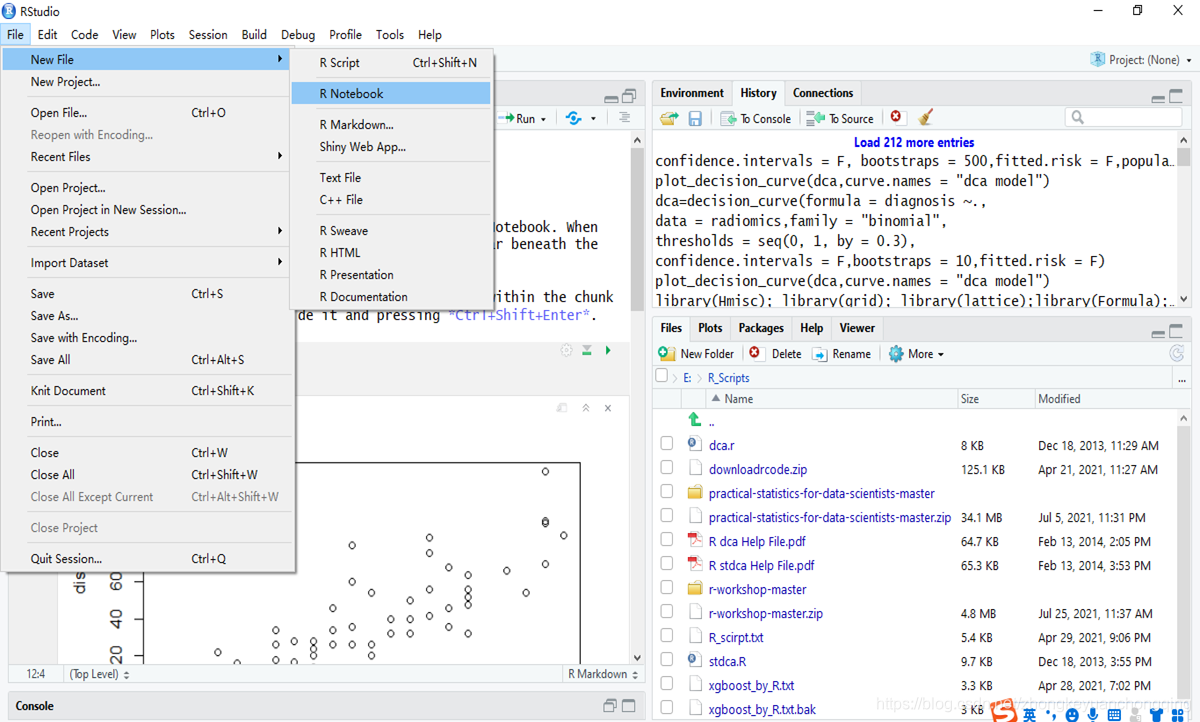Open re-run dropdown arrow in editor toolbar

[x=593, y=119]
